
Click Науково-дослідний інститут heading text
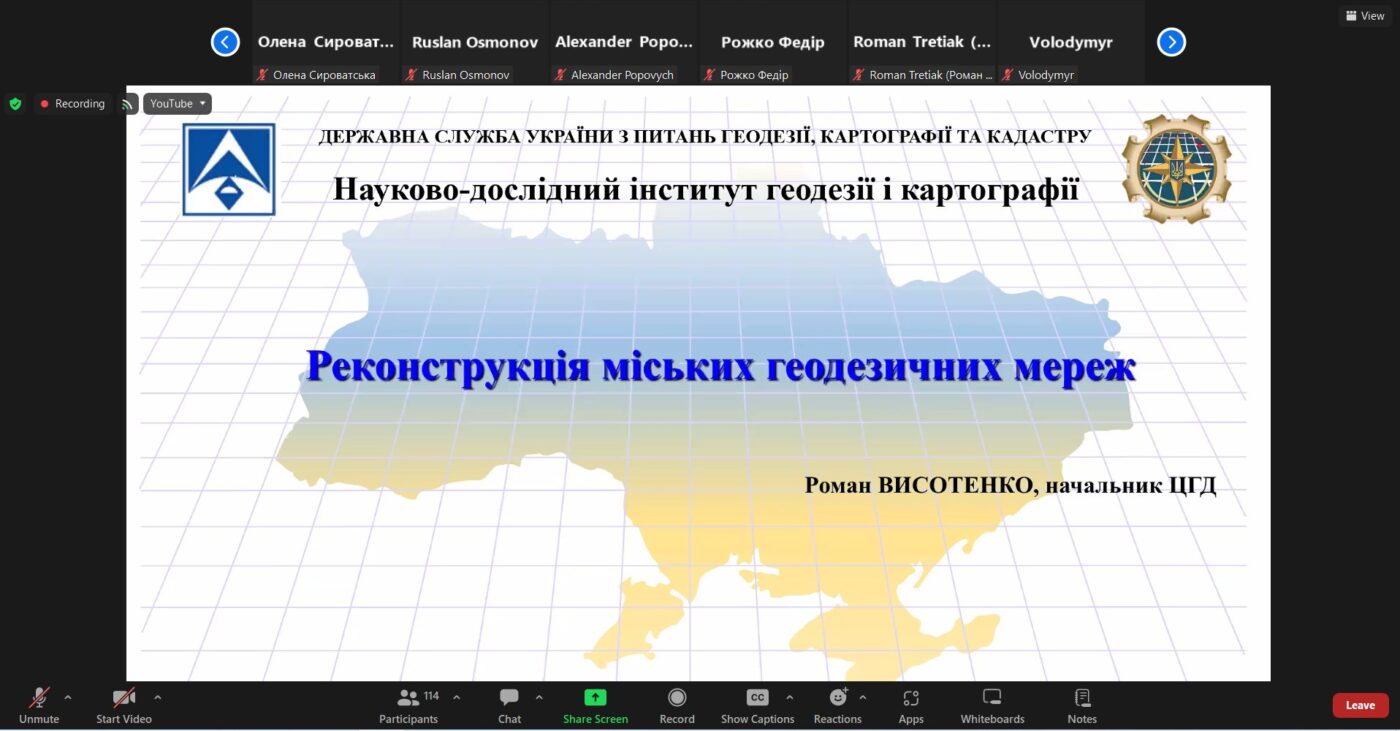click(x=706, y=189)
